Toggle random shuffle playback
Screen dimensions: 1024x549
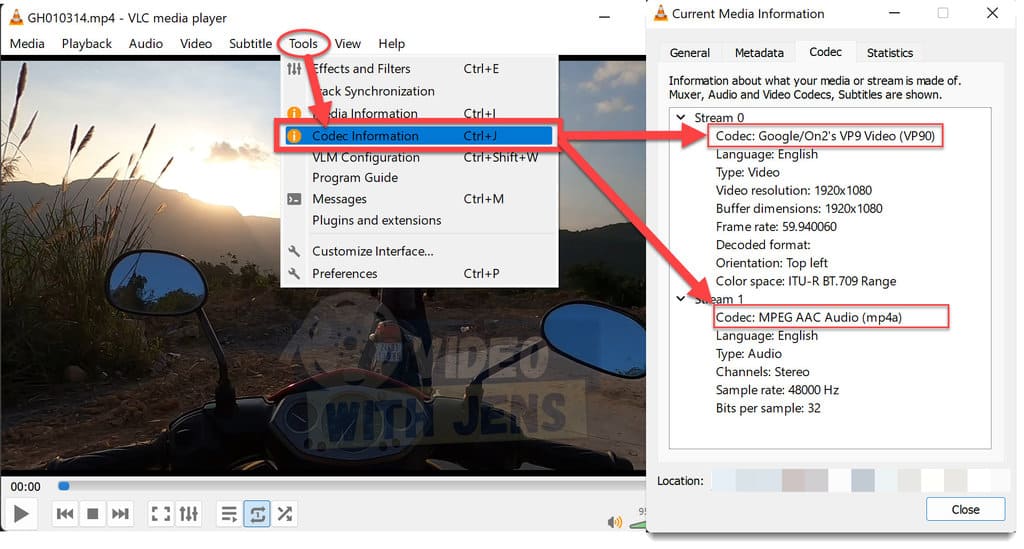click(285, 514)
